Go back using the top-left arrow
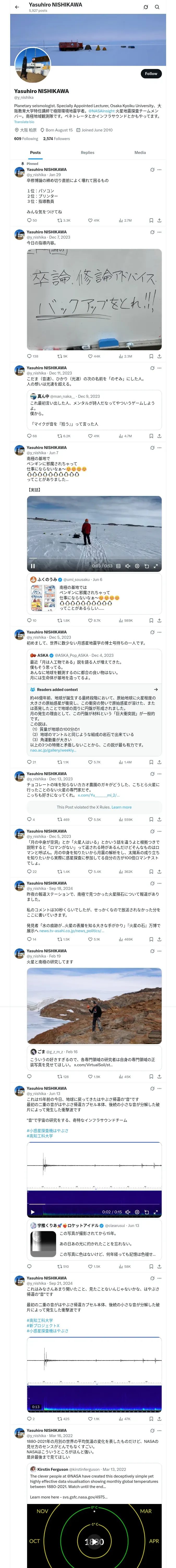176x1568 pixels. point(17,7)
